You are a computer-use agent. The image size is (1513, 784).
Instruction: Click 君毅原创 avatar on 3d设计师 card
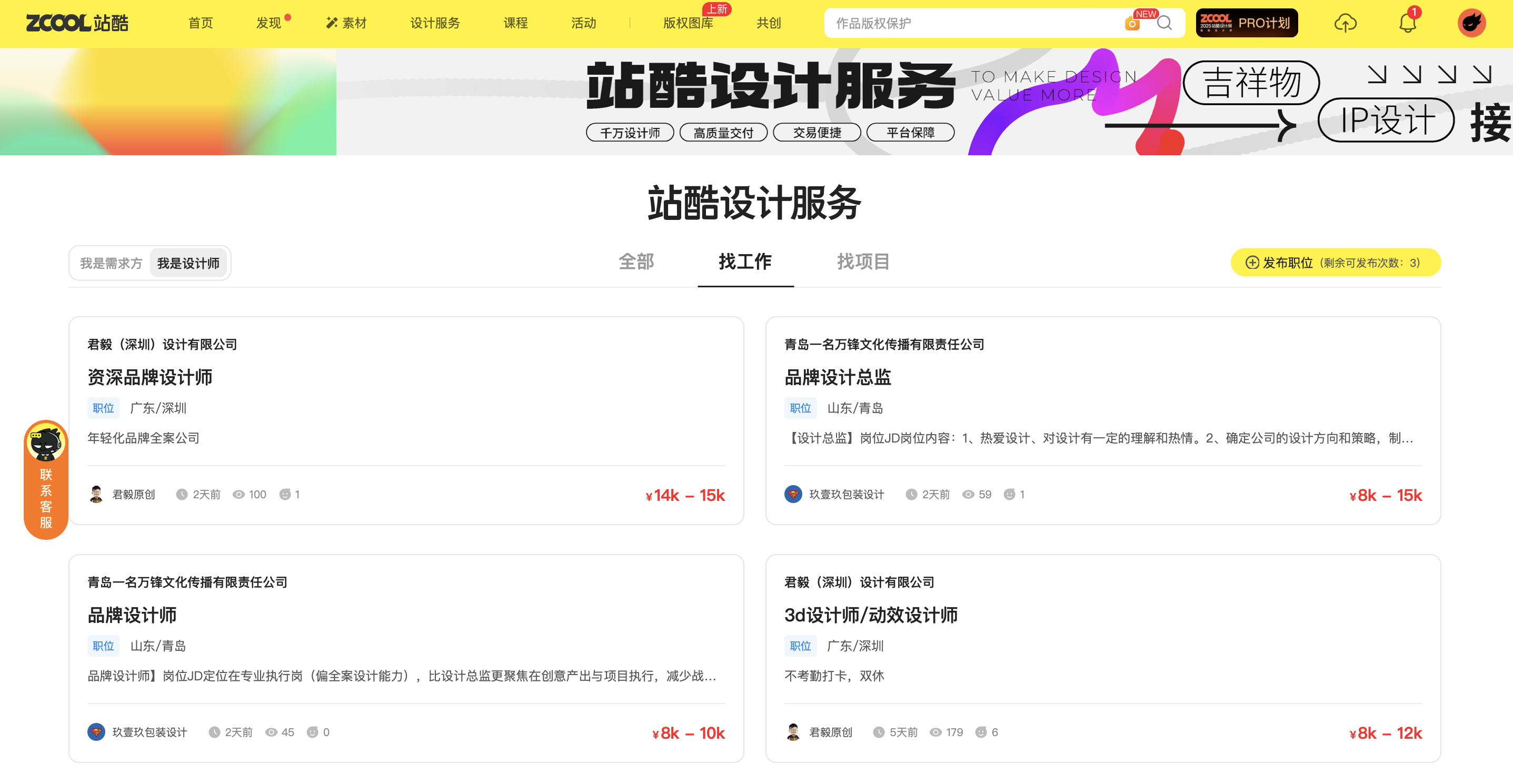pyautogui.click(x=793, y=732)
